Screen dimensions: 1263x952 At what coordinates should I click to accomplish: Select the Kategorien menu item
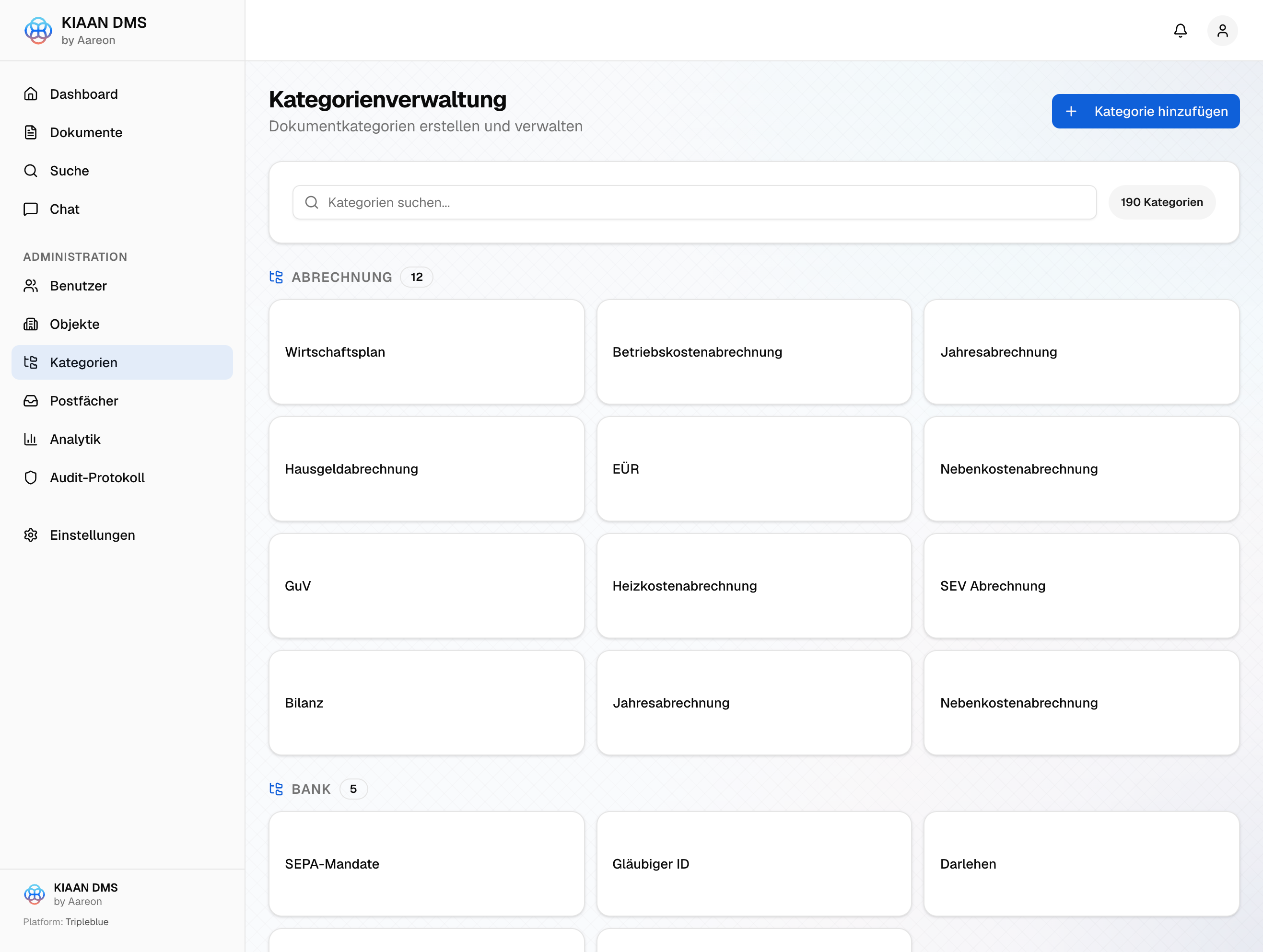122,362
